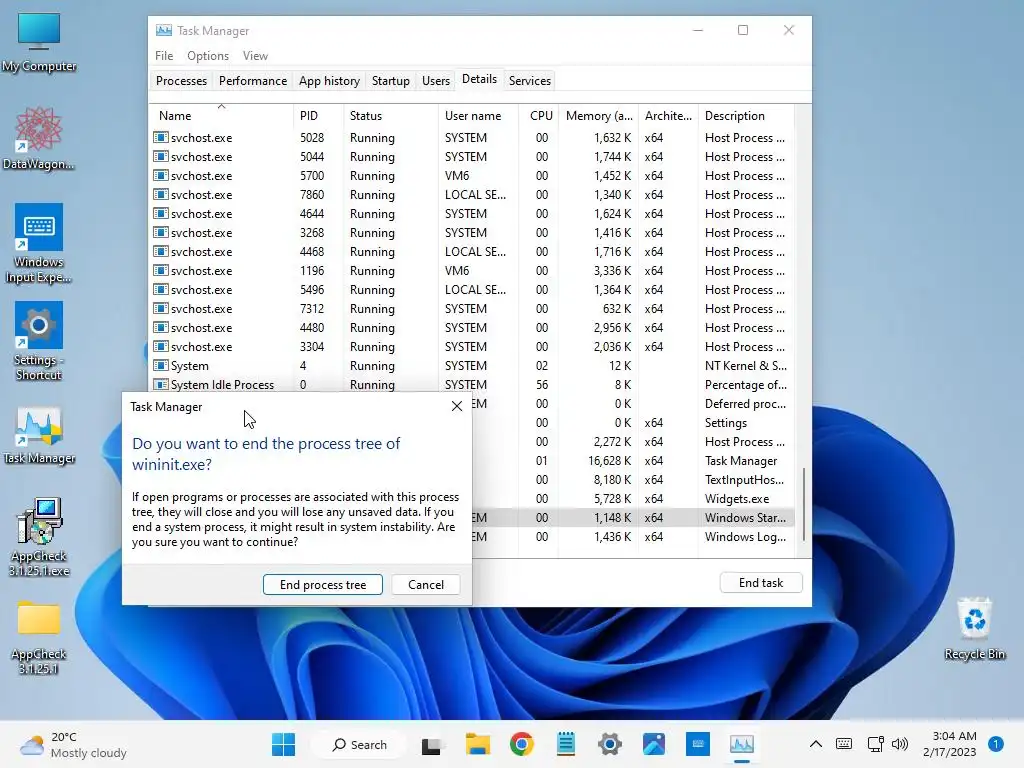
Task: Open the notification badge icon
Action: click(995, 744)
